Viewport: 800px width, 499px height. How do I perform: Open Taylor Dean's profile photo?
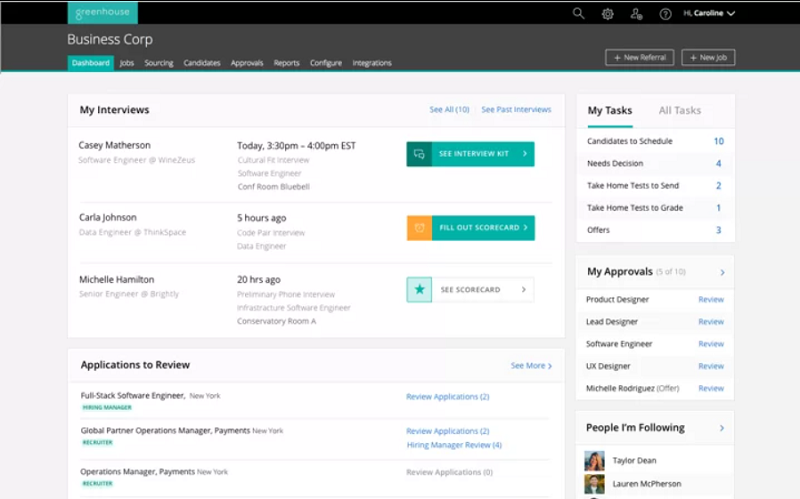(x=594, y=461)
